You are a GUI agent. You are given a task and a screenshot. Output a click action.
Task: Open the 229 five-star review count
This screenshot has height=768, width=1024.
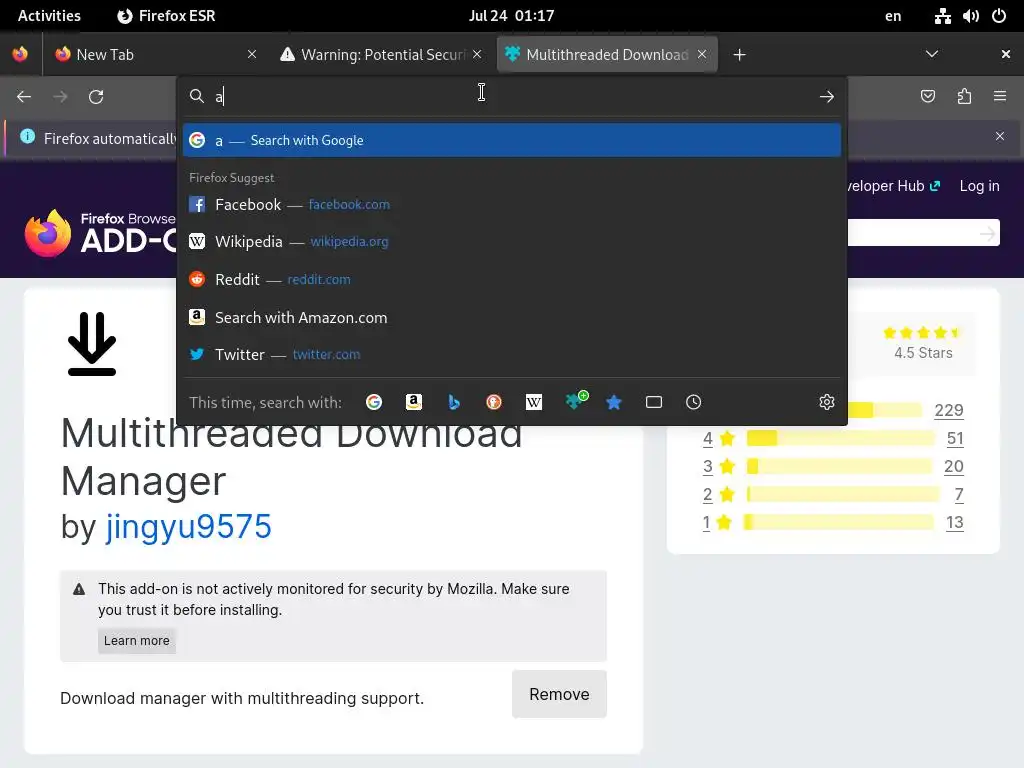coord(949,410)
